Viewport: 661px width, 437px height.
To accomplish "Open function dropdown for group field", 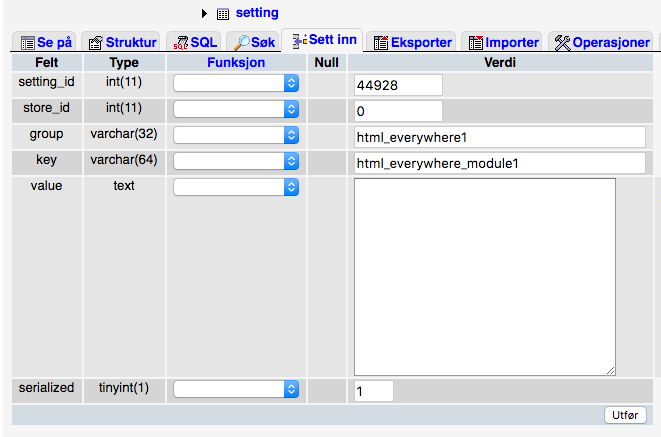I will point(237,135).
